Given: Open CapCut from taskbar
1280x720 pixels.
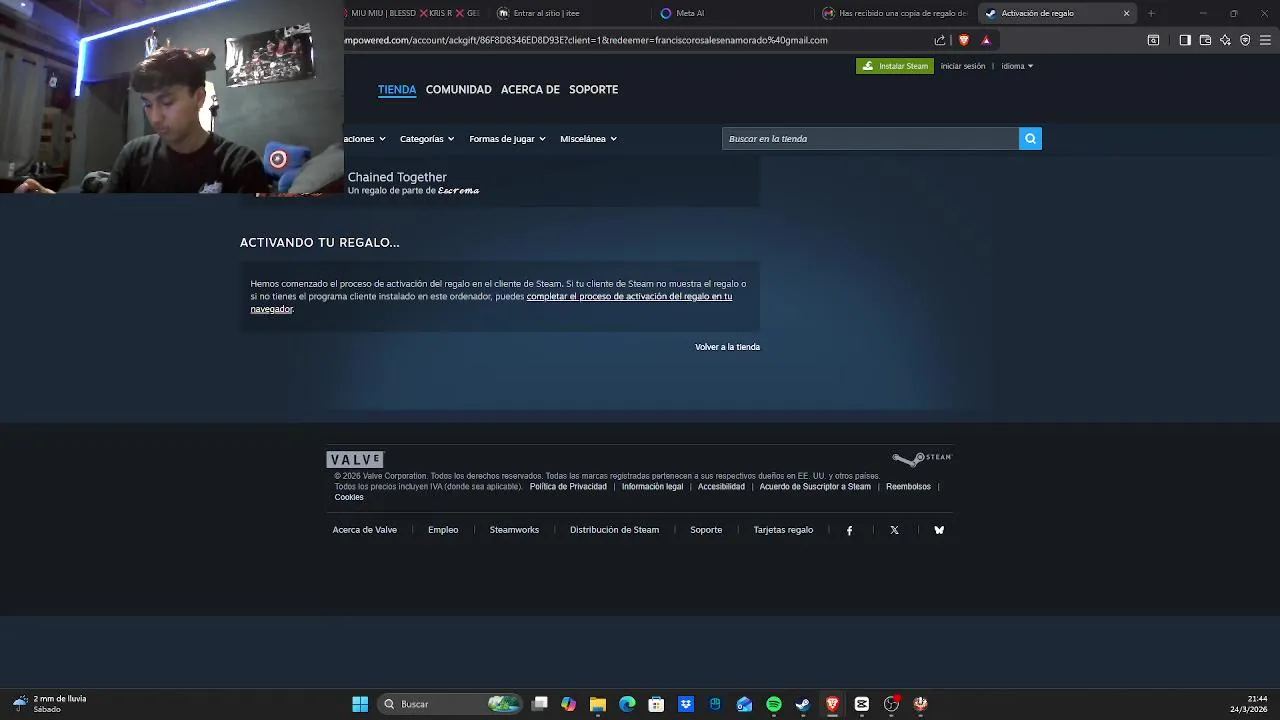Looking at the screenshot, I should [862, 704].
